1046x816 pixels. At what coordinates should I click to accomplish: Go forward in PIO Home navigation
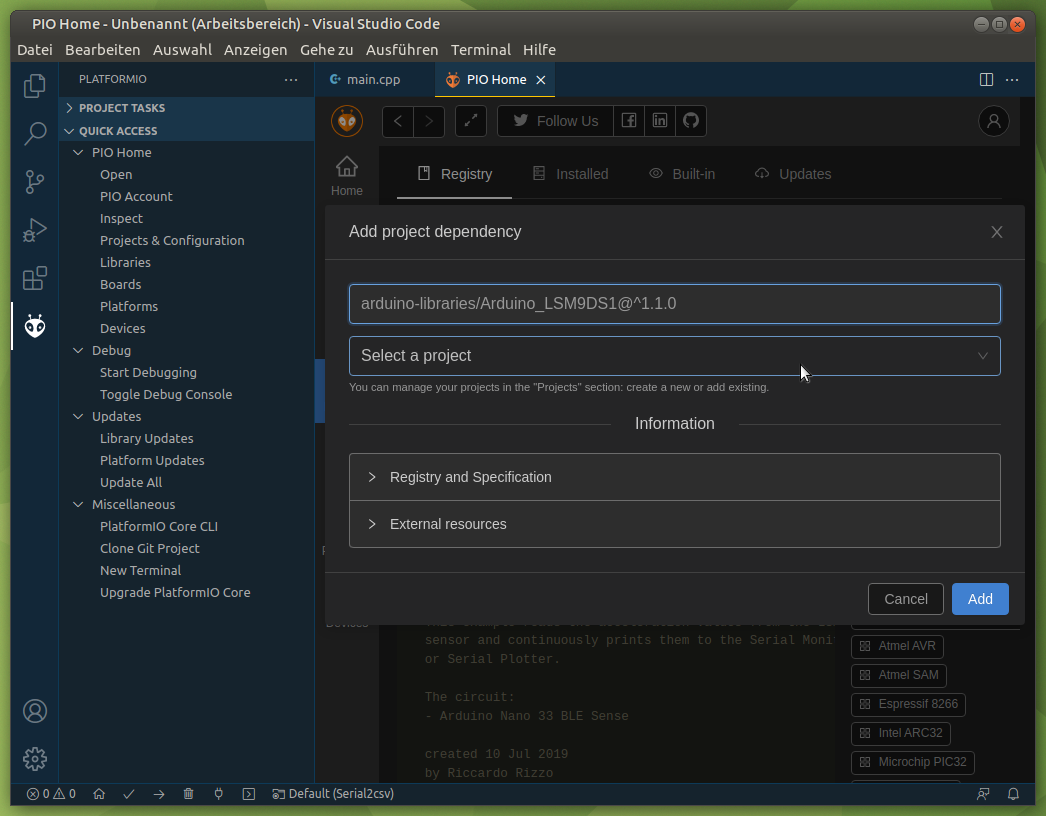point(429,121)
